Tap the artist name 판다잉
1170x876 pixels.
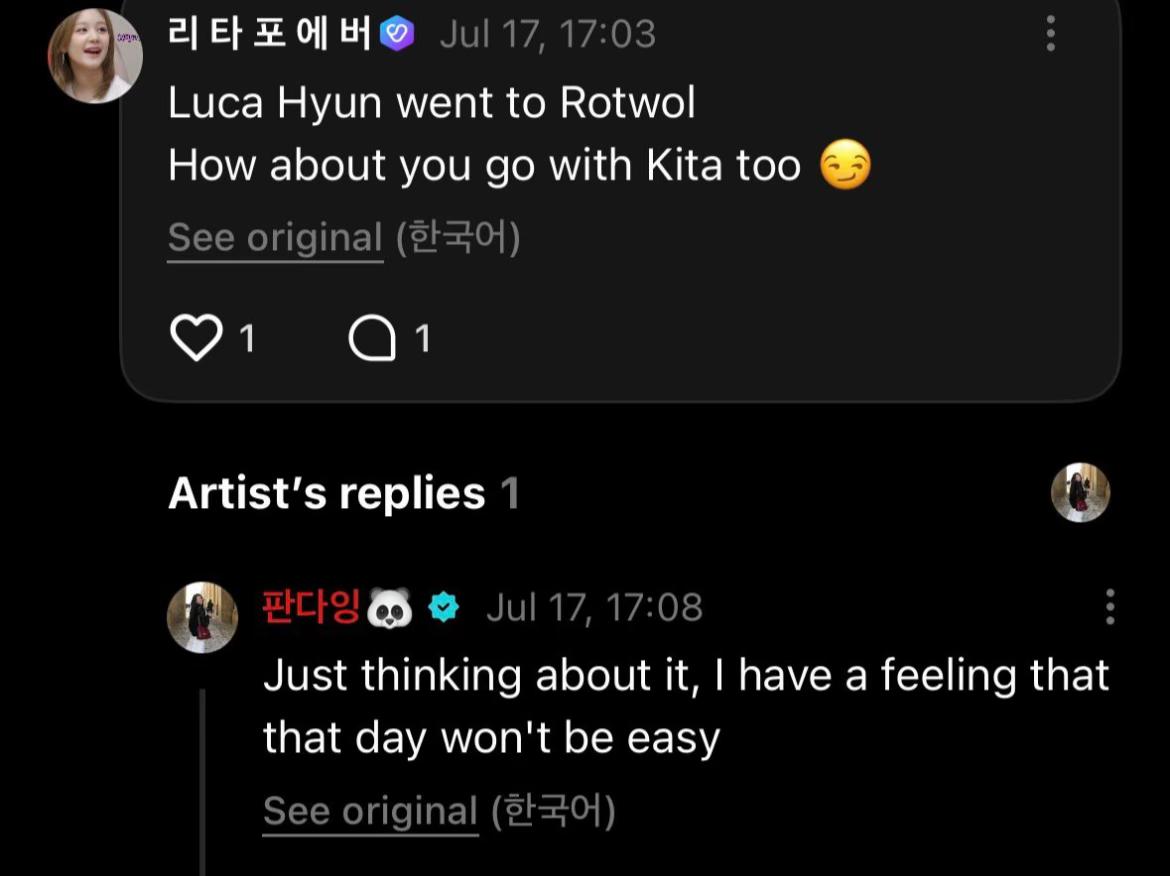tap(311, 606)
